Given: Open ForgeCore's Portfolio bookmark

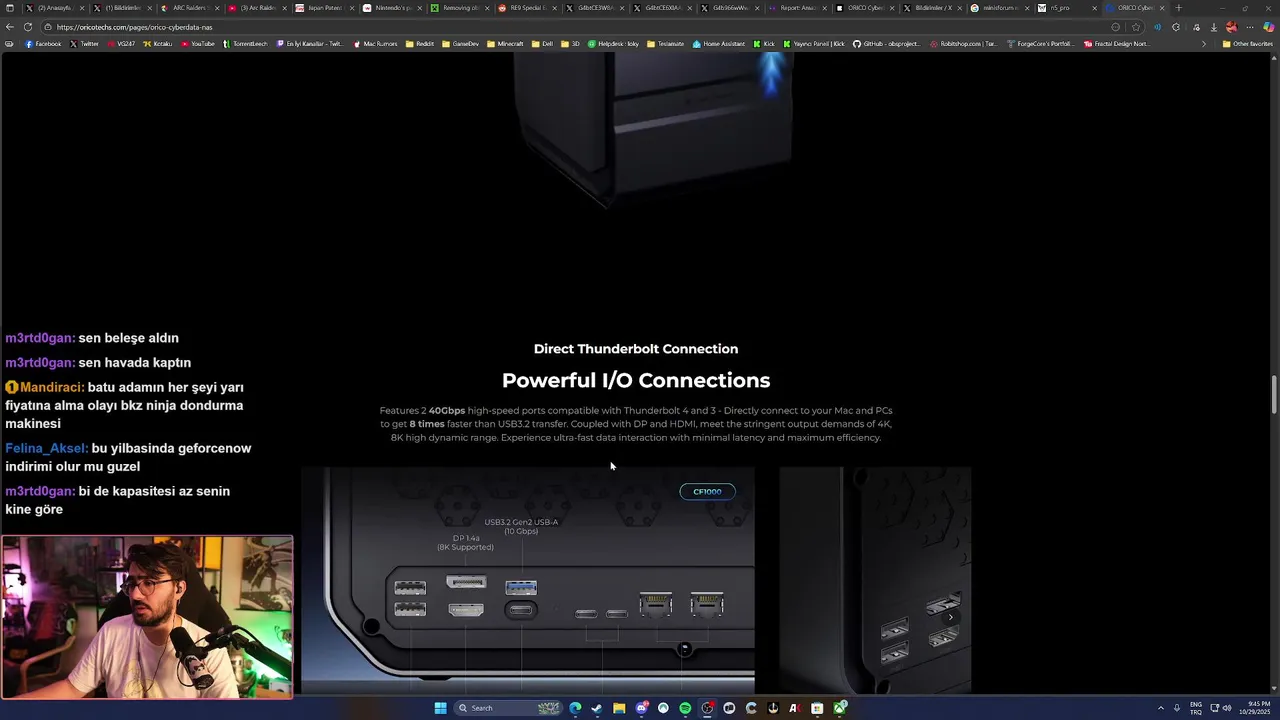Looking at the screenshot, I should tap(1040, 44).
